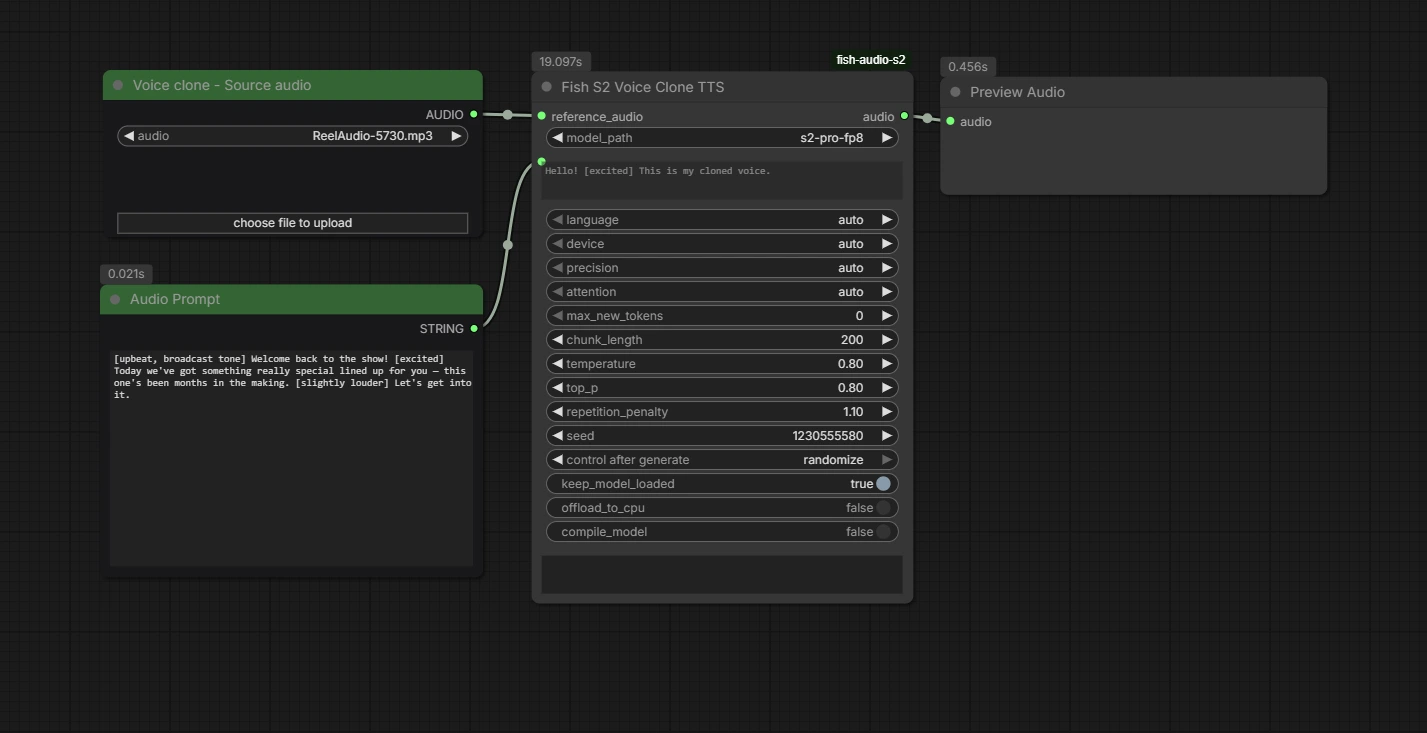
Task: Click the audio output port on Fish S2 node
Action: click(904, 117)
